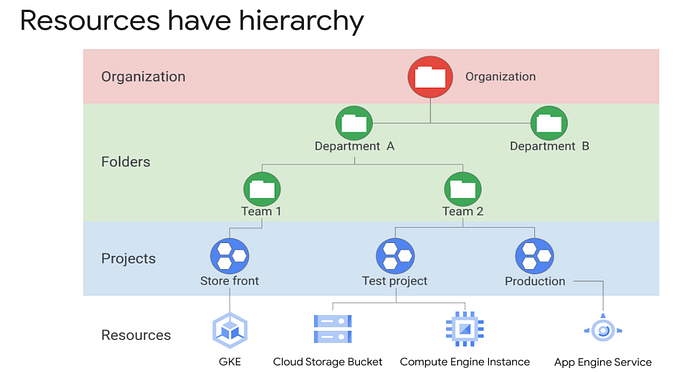Image resolution: width=700 pixels, height=372 pixels.
Task: Click the 'Team 1' text label
Action: [262, 211]
